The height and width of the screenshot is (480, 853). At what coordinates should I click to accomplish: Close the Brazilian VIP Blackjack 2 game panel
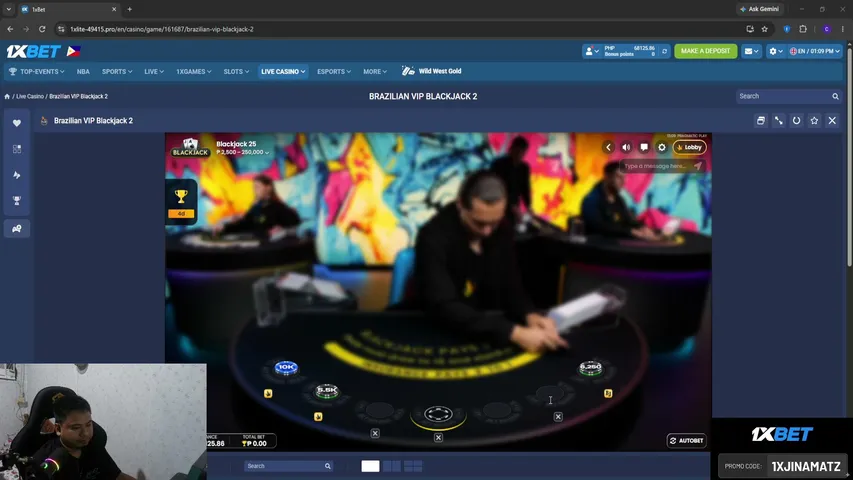pos(832,121)
